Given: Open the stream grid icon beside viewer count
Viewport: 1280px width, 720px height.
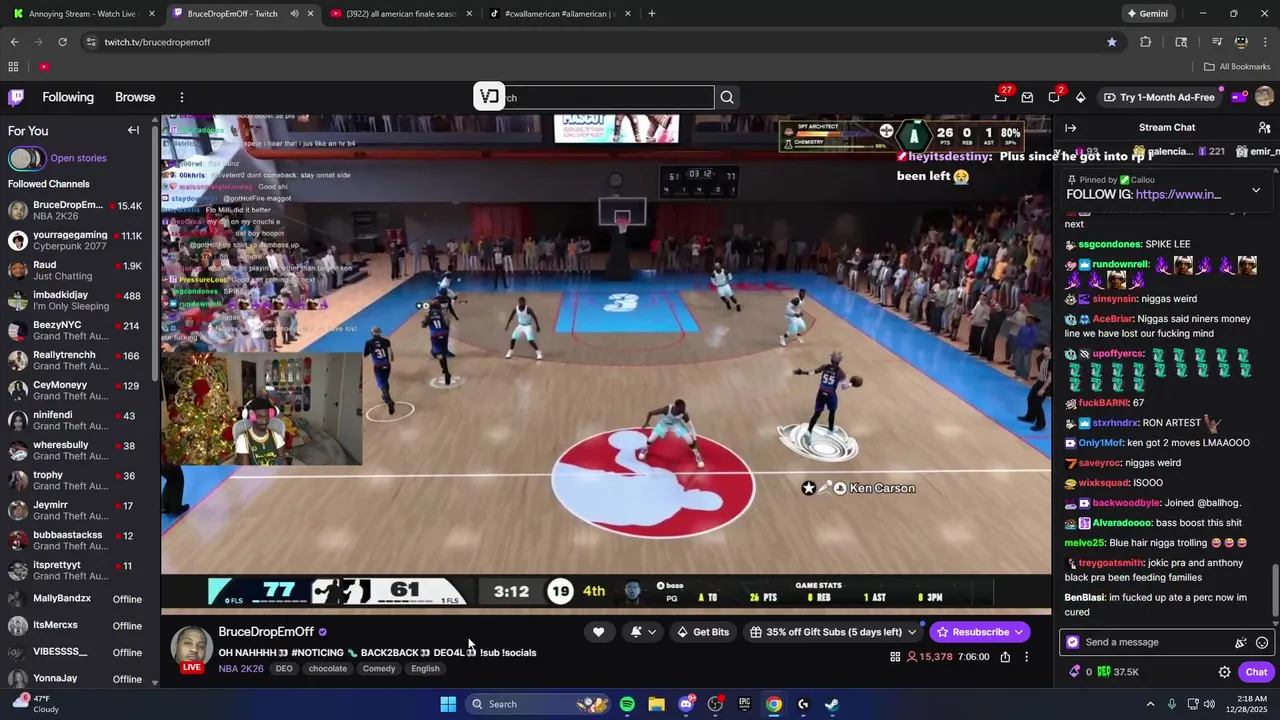Looking at the screenshot, I should (895, 657).
